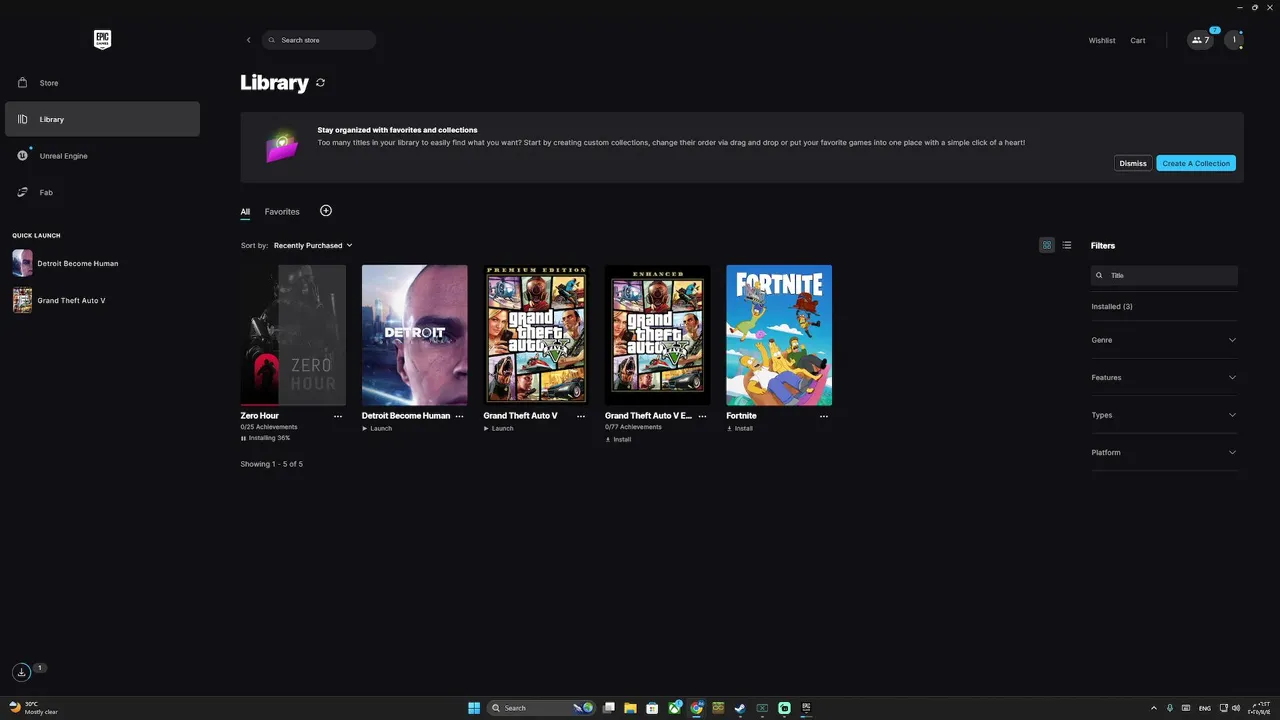Switch to list view

[x=1067, y=245]
